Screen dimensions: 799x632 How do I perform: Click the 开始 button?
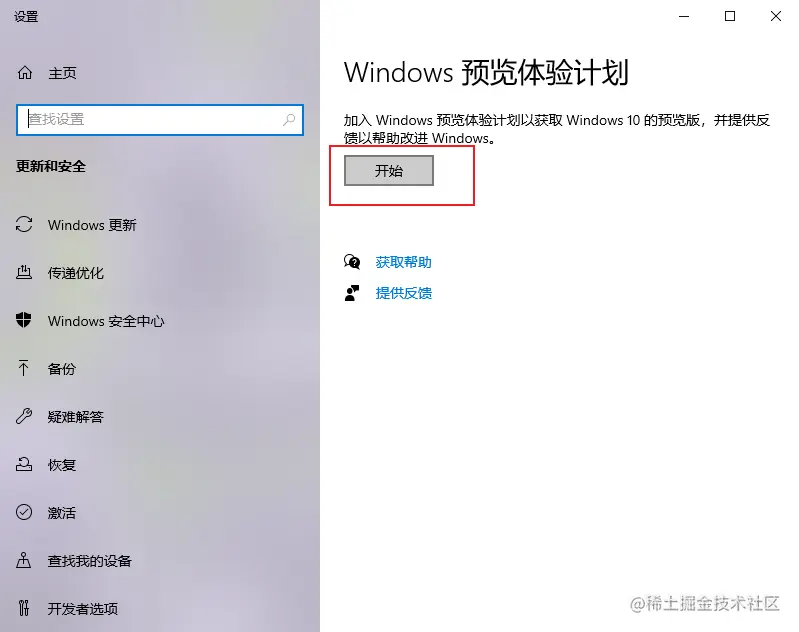tap(389, 171)
